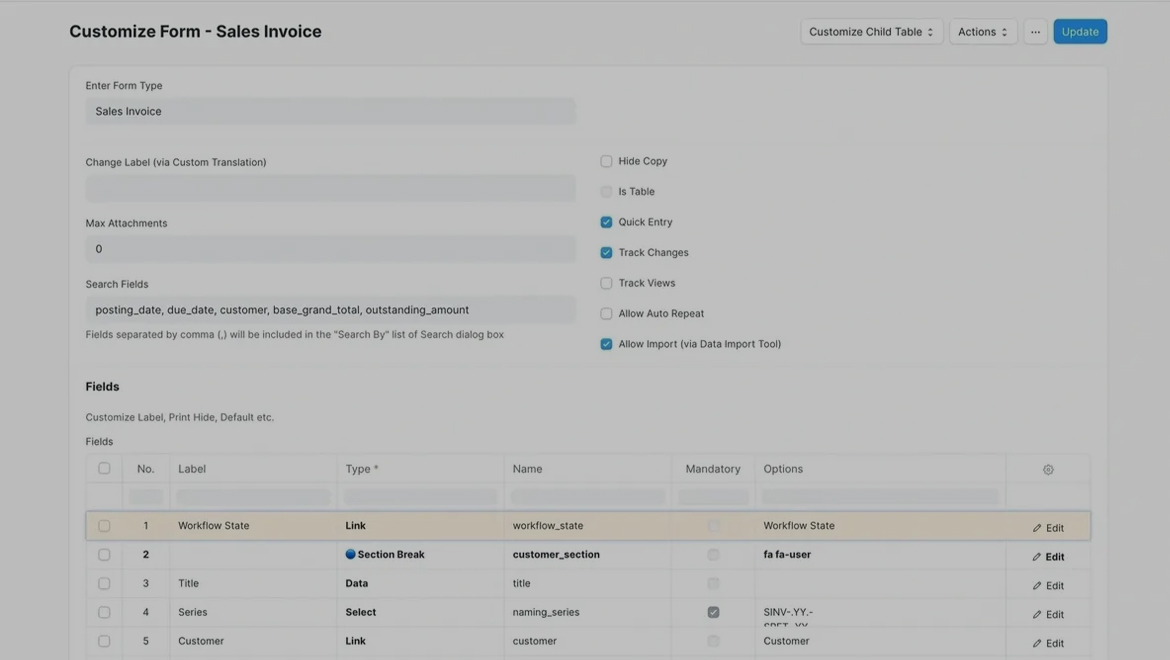Enable the Hide Copy checkbox
Image resolution: width=1170 pixels, height=660 pixels.
[606, 161]
